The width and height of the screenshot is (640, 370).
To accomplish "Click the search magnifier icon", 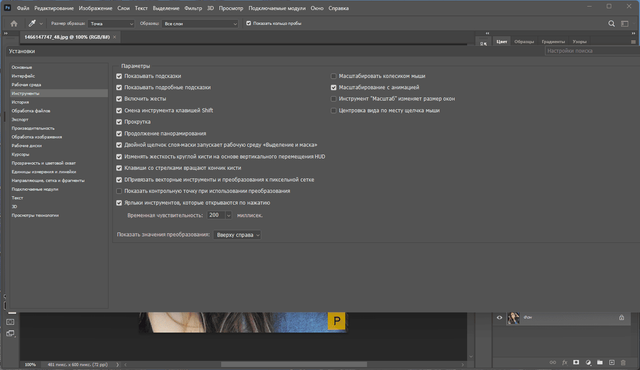I will tap(611, 24).
